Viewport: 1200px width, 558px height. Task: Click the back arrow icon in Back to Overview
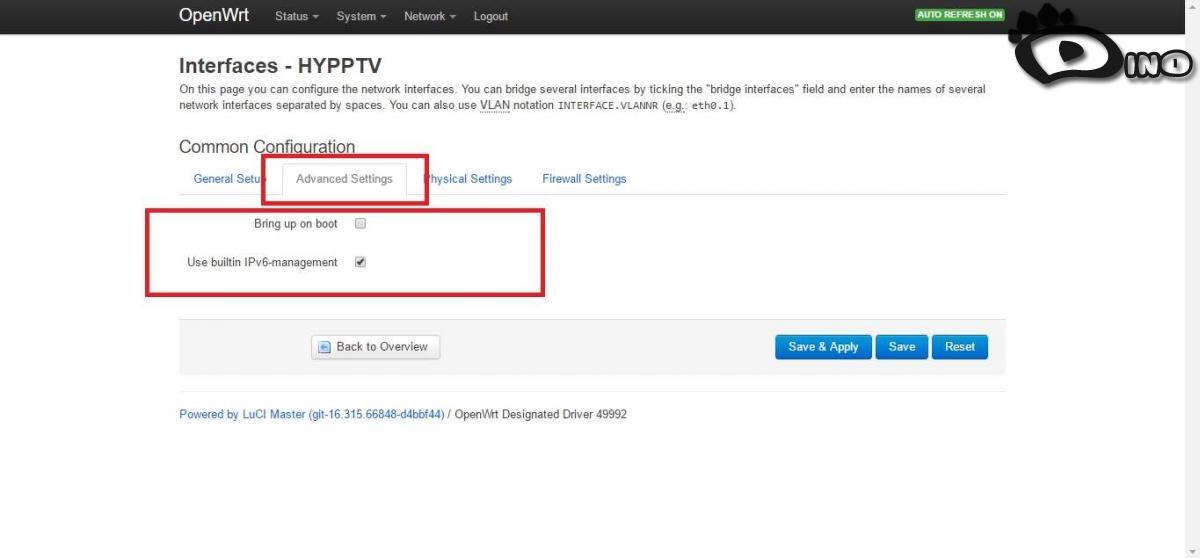pos(324,347)
